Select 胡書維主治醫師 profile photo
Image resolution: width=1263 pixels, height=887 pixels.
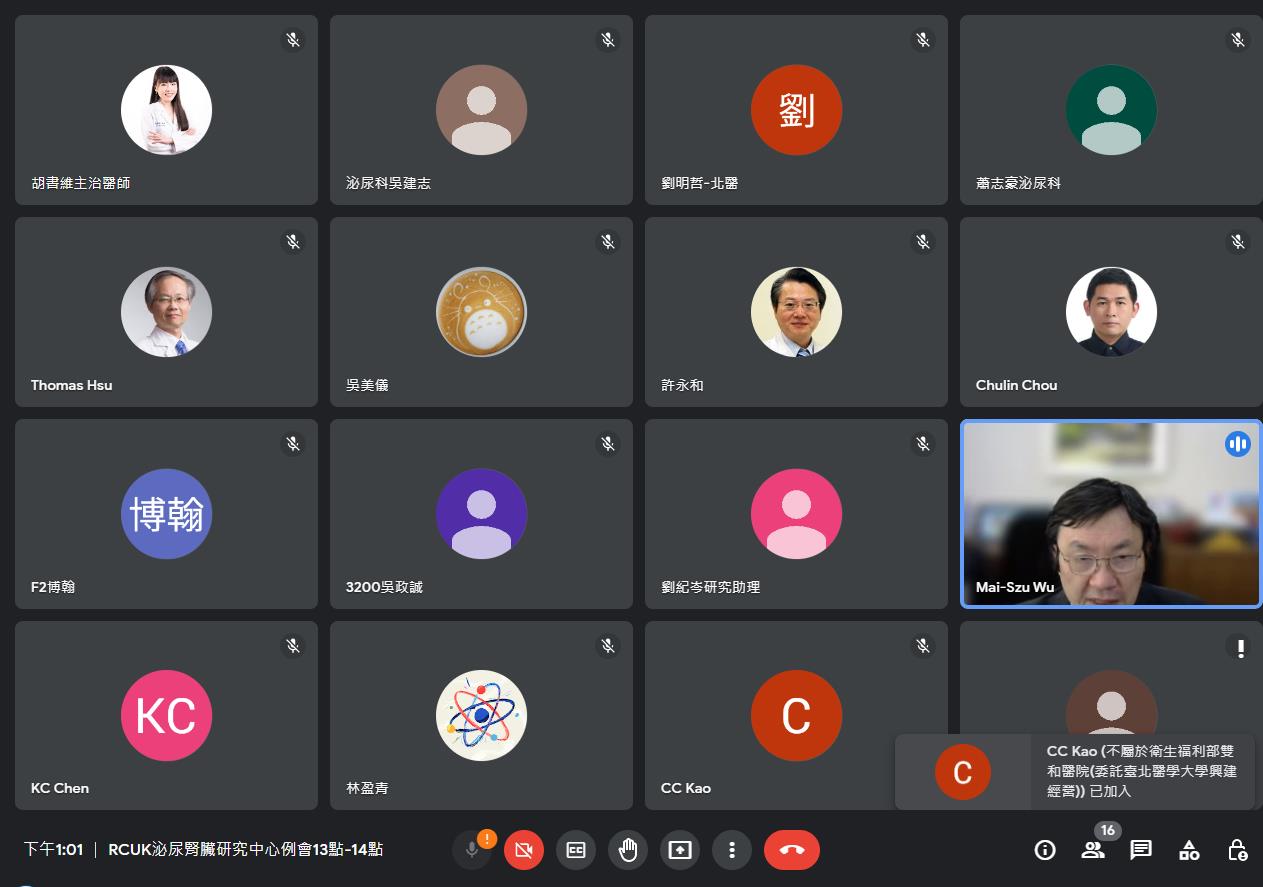tap(166, 110)
